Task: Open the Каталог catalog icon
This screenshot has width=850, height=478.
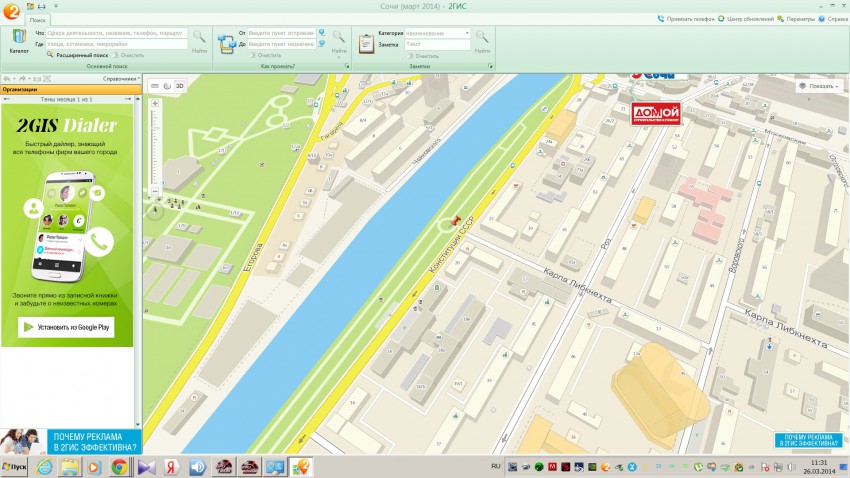Action: (x=19, y=40)
